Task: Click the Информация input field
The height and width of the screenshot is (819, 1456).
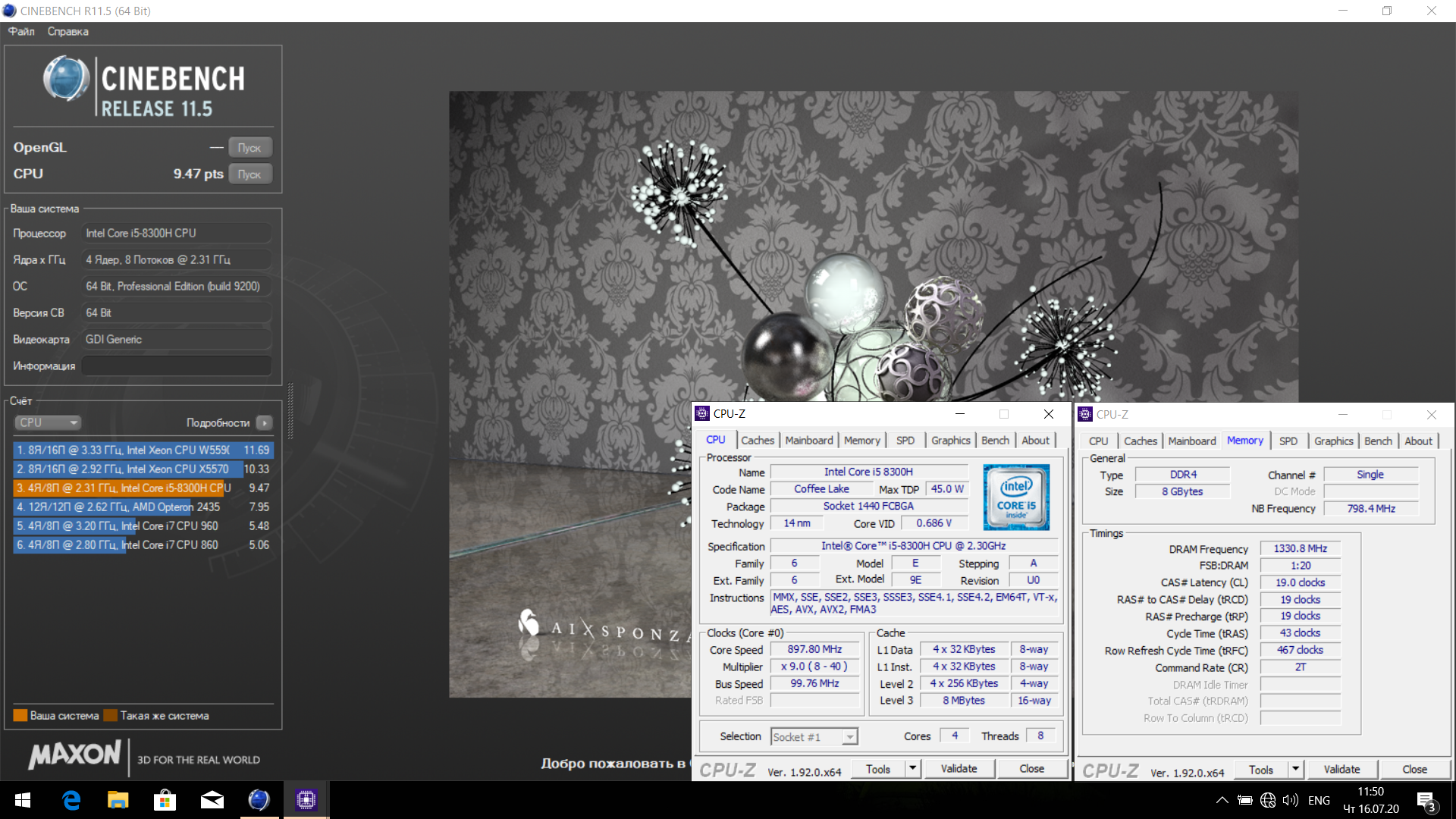Action: tap(177, 366)
